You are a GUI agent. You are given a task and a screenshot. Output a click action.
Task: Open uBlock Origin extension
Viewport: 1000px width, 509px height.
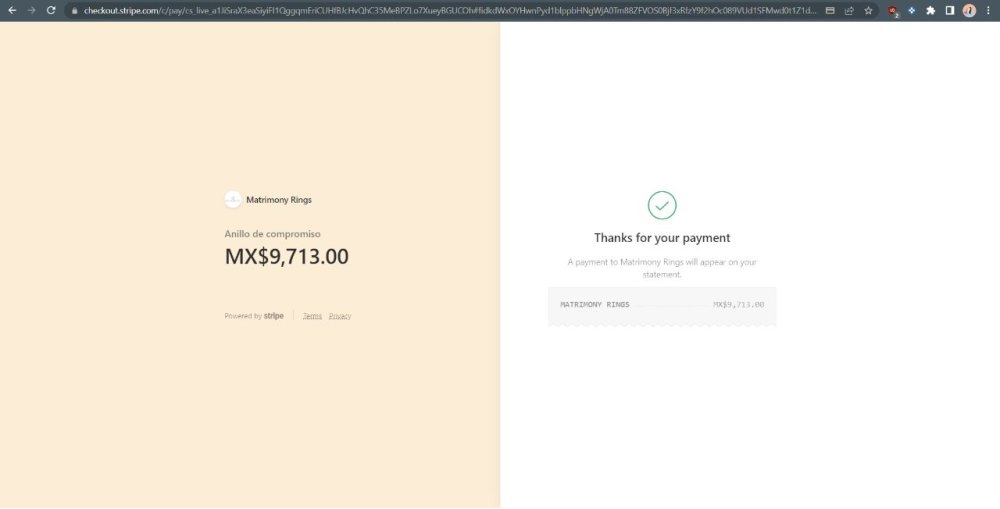893,11
